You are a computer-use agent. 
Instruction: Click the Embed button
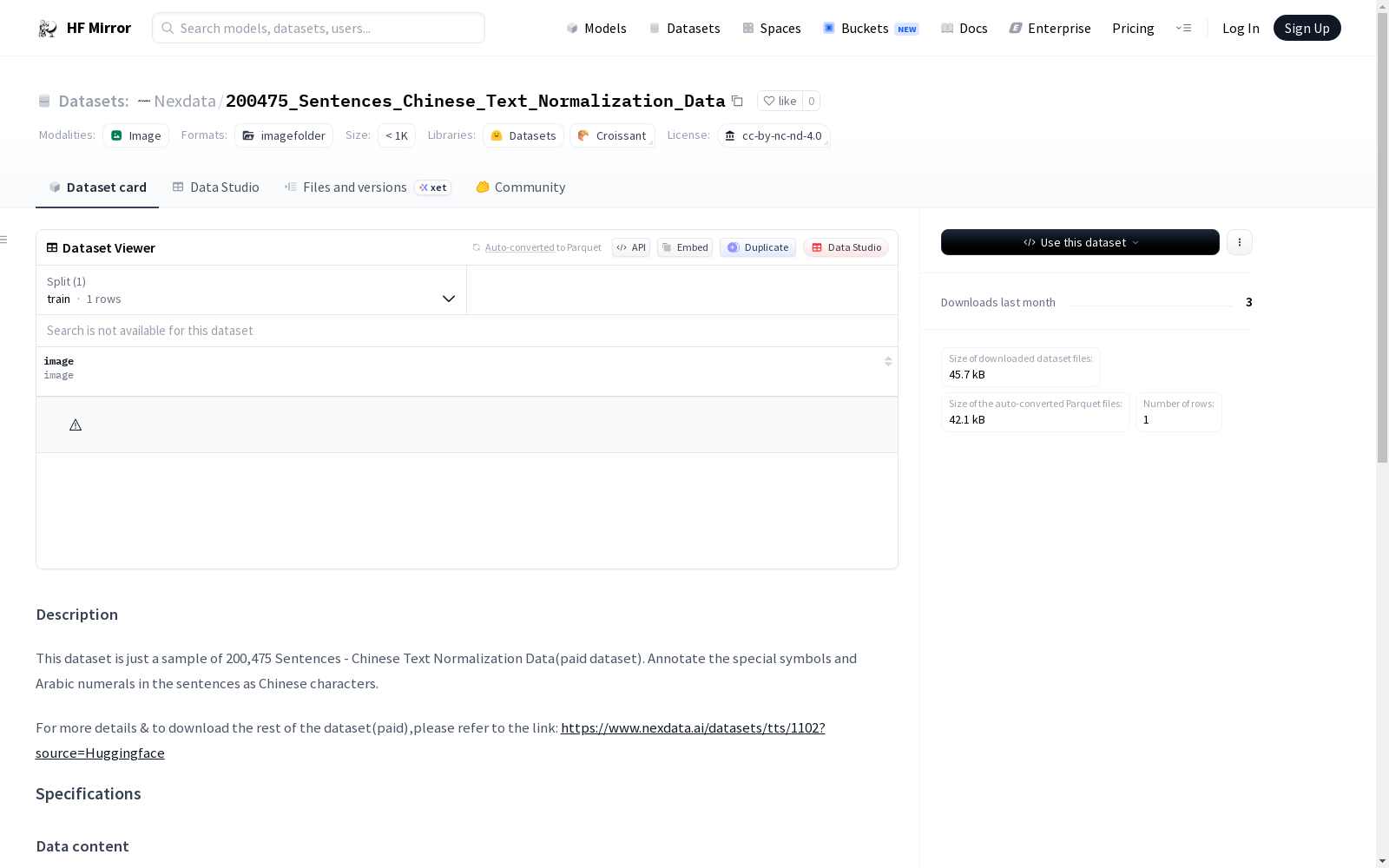click(685, 247)
